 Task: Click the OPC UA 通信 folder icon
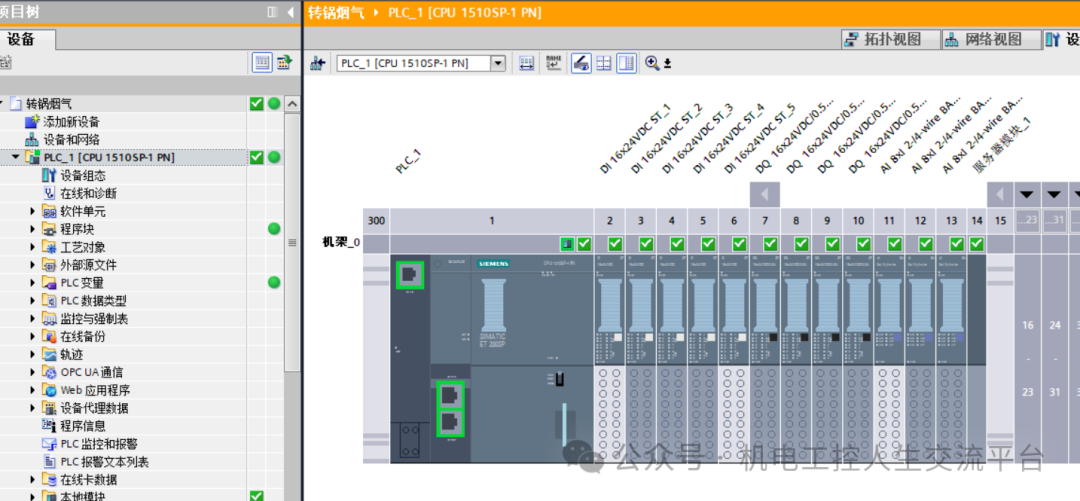pos(50,373)
